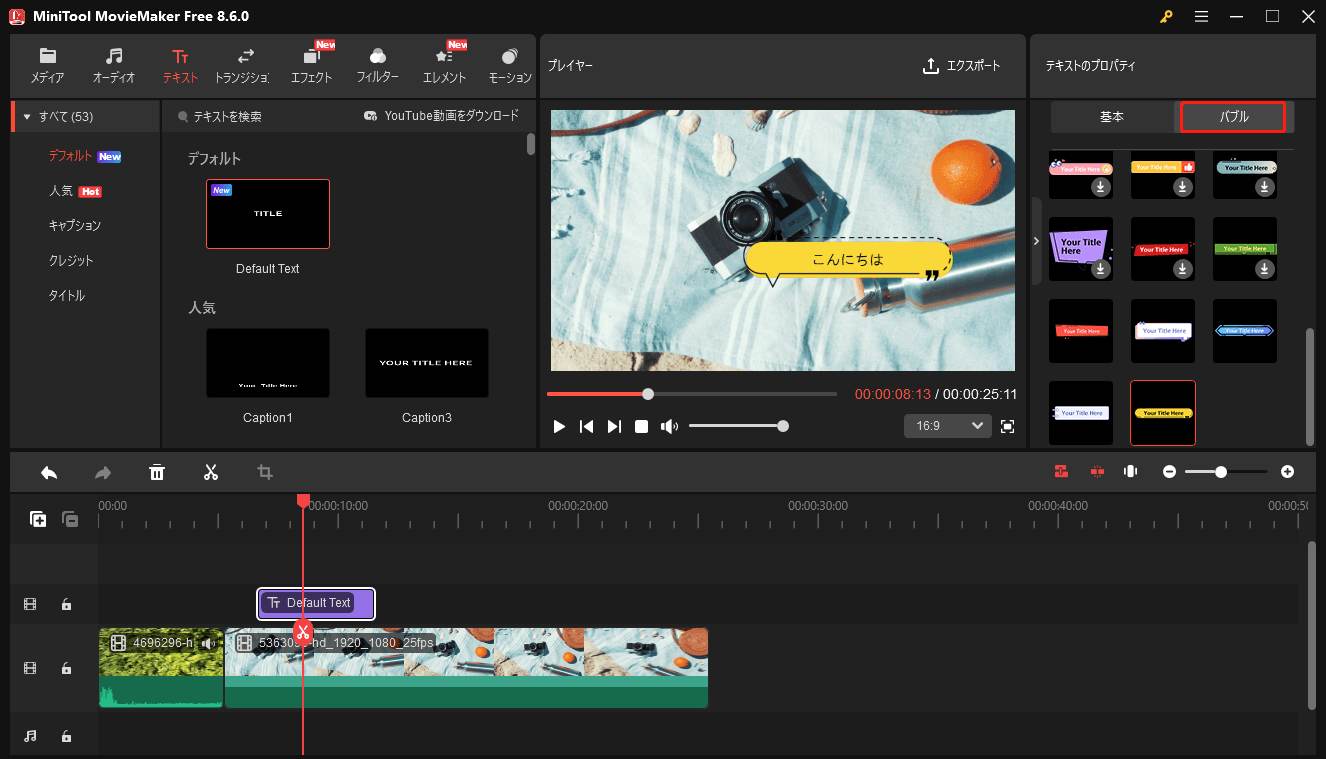Screen dimensions: 1326x759
Task: Open the フィルター (Filters) panel
Action: pyautogui.click(x=377, y=65)
